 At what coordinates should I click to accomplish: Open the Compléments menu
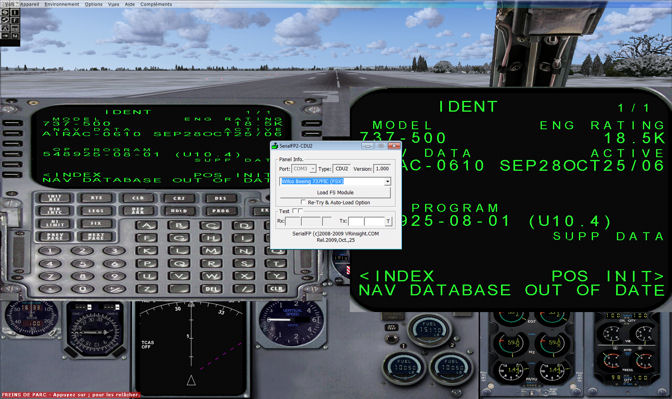tap(156, 4)
